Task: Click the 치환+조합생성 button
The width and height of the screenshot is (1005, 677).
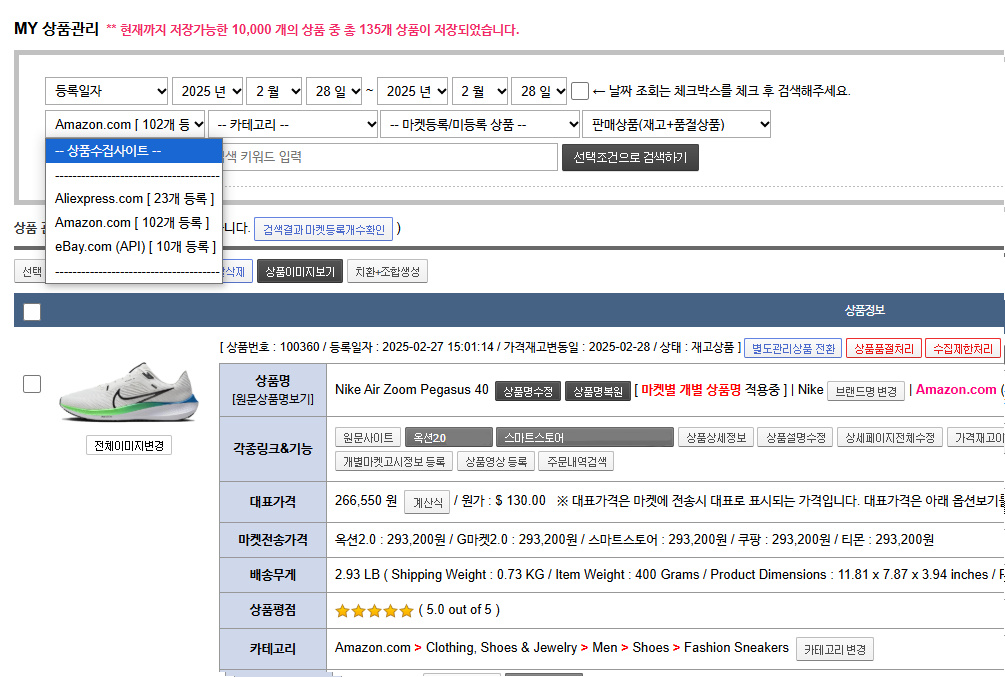Action: tap(387, 271)
